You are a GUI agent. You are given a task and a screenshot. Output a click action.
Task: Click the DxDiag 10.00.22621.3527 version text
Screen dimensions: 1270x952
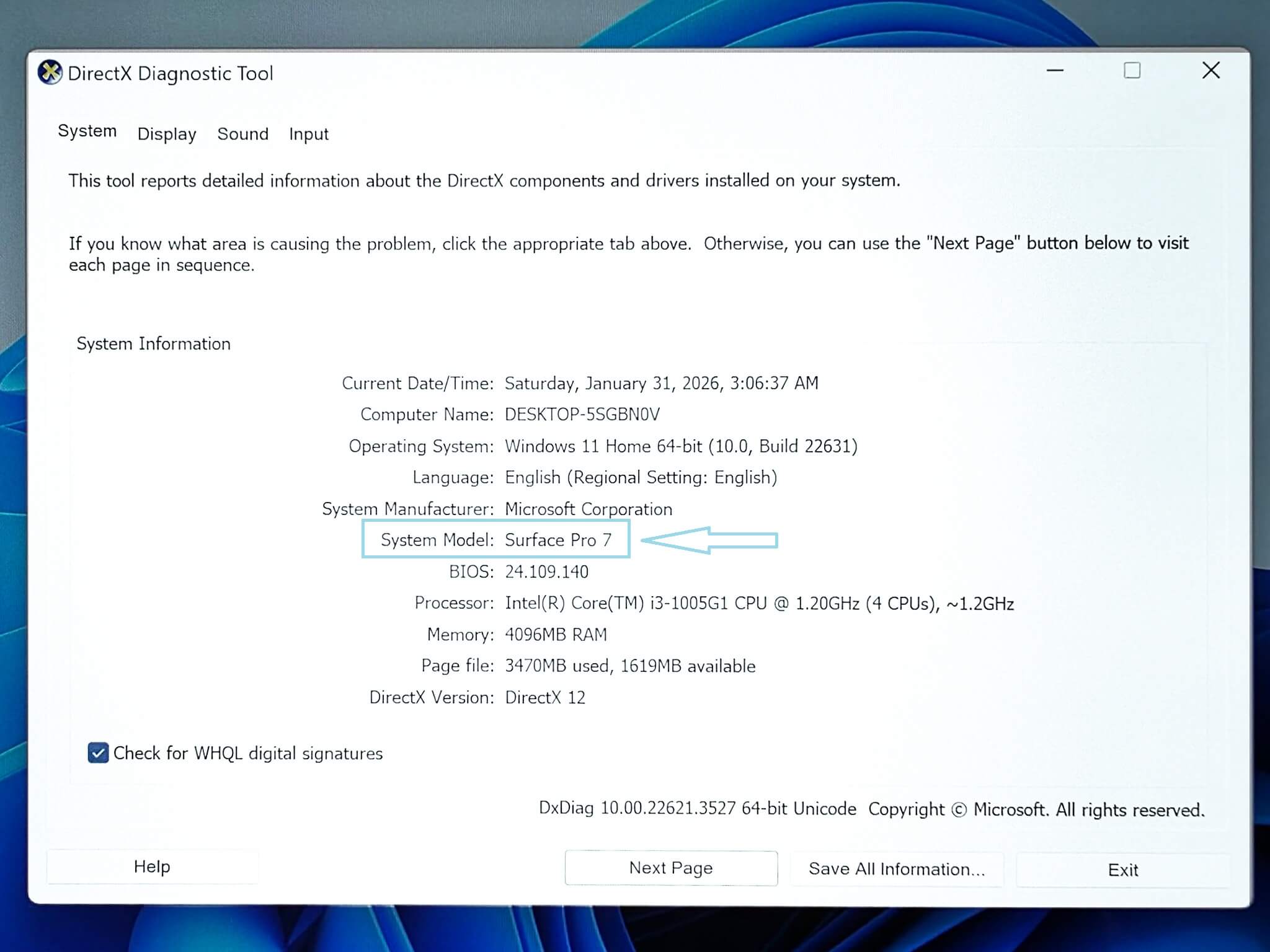698,808
